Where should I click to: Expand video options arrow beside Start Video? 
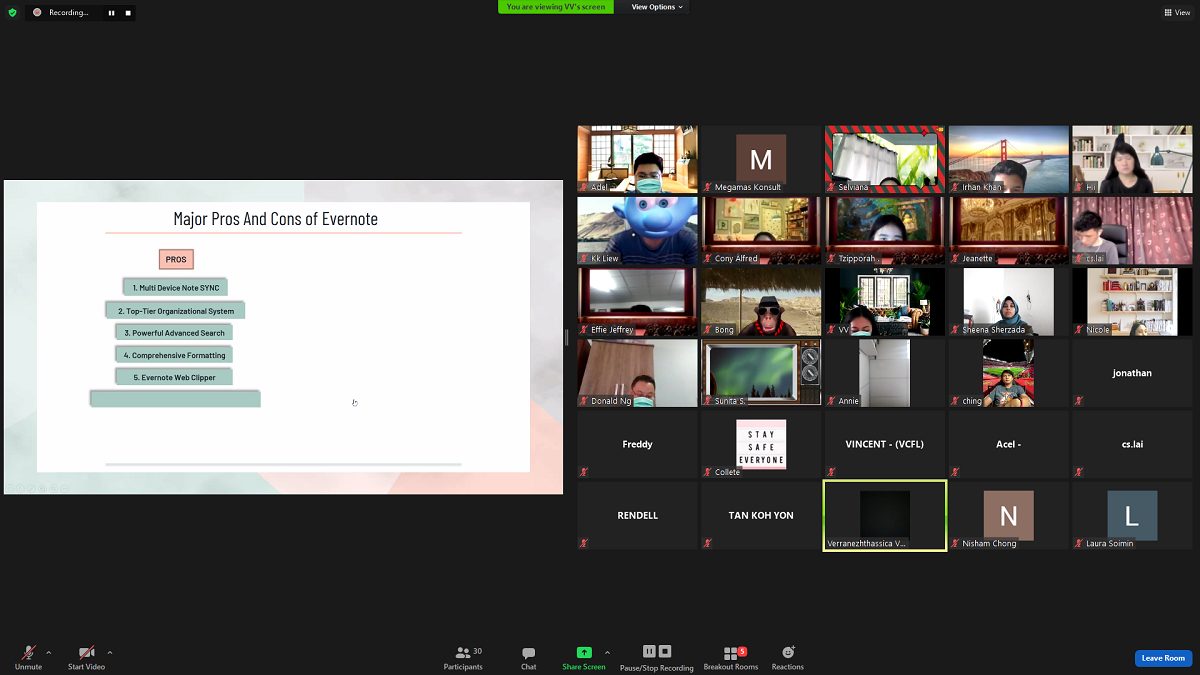coord(110,653)
